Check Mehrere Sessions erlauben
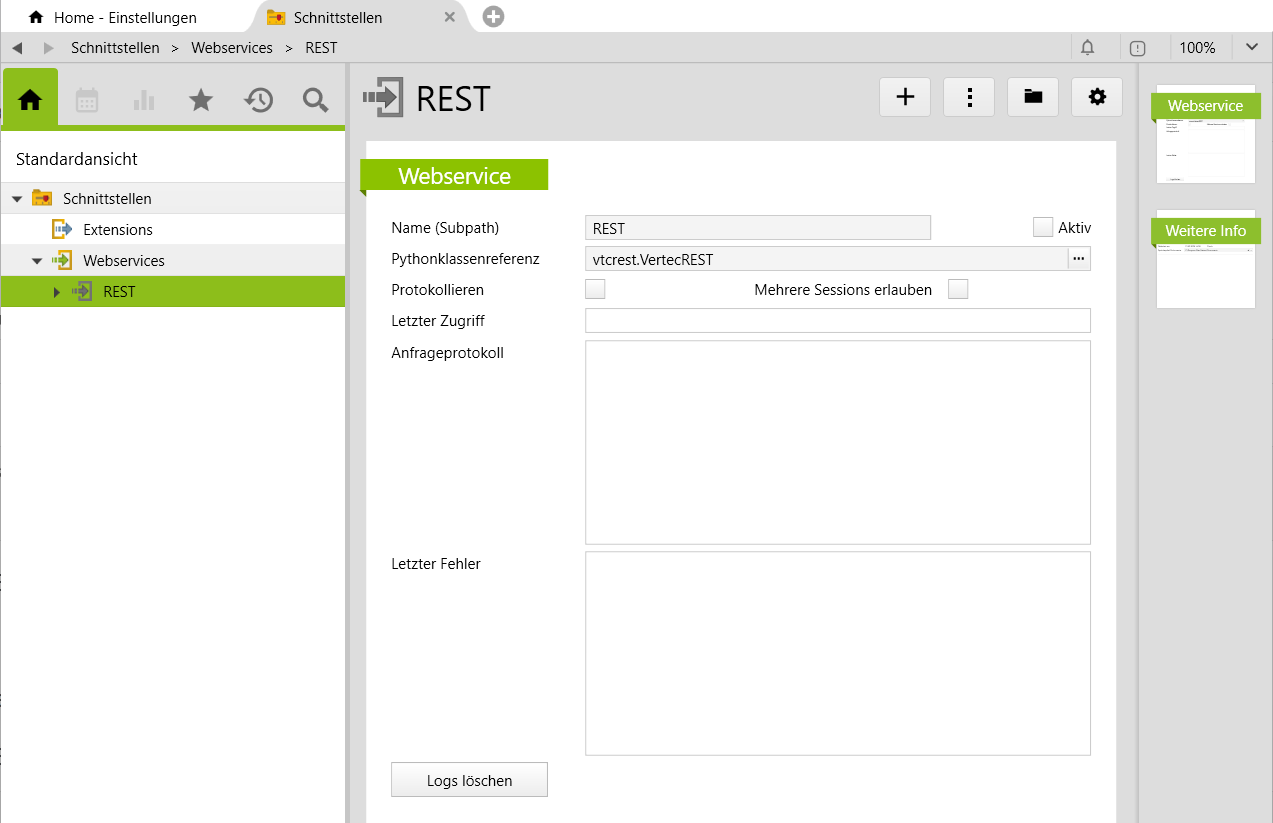This screenshot has width=1273, height=823. [958, 290]
